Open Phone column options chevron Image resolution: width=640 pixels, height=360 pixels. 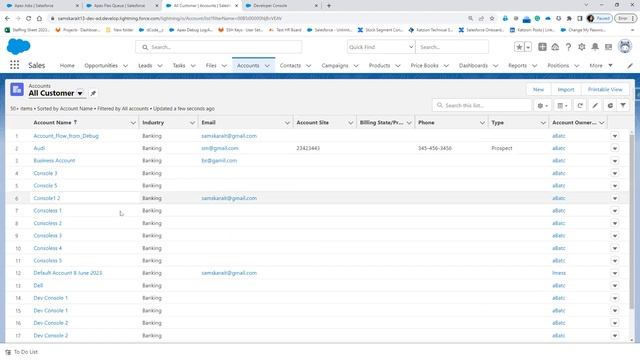[482, 122]
